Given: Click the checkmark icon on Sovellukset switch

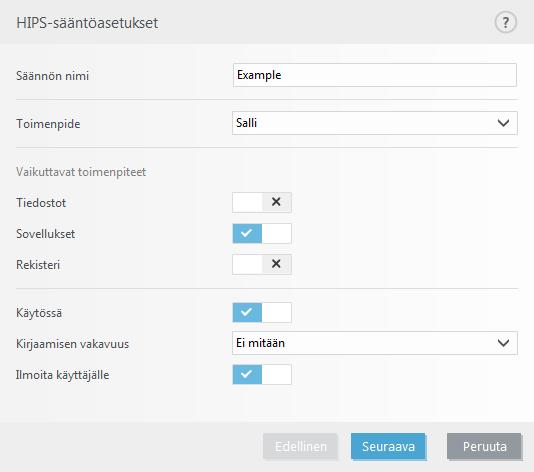Looking at the screenshot, I should 247,233.
